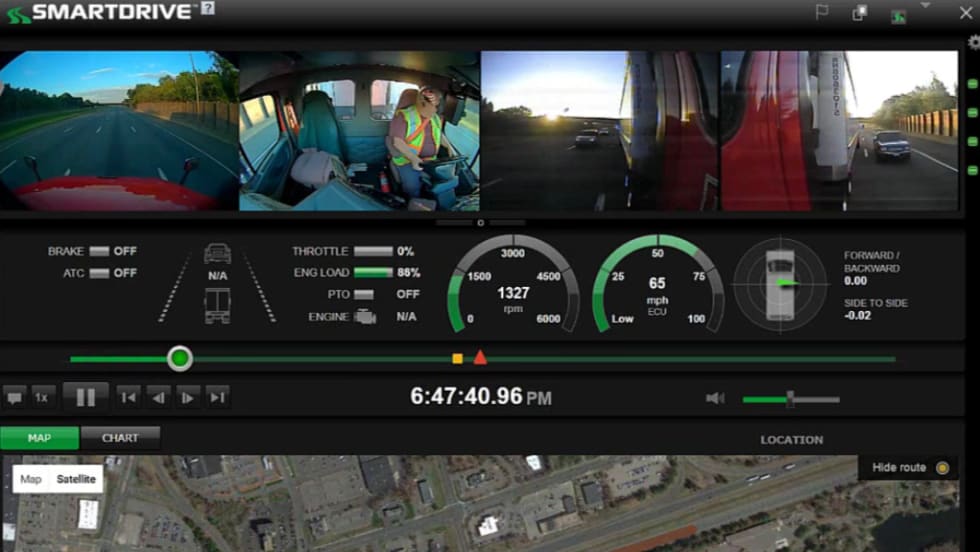
Task: Switch to the CHART tab
Action: coord(120,438)
